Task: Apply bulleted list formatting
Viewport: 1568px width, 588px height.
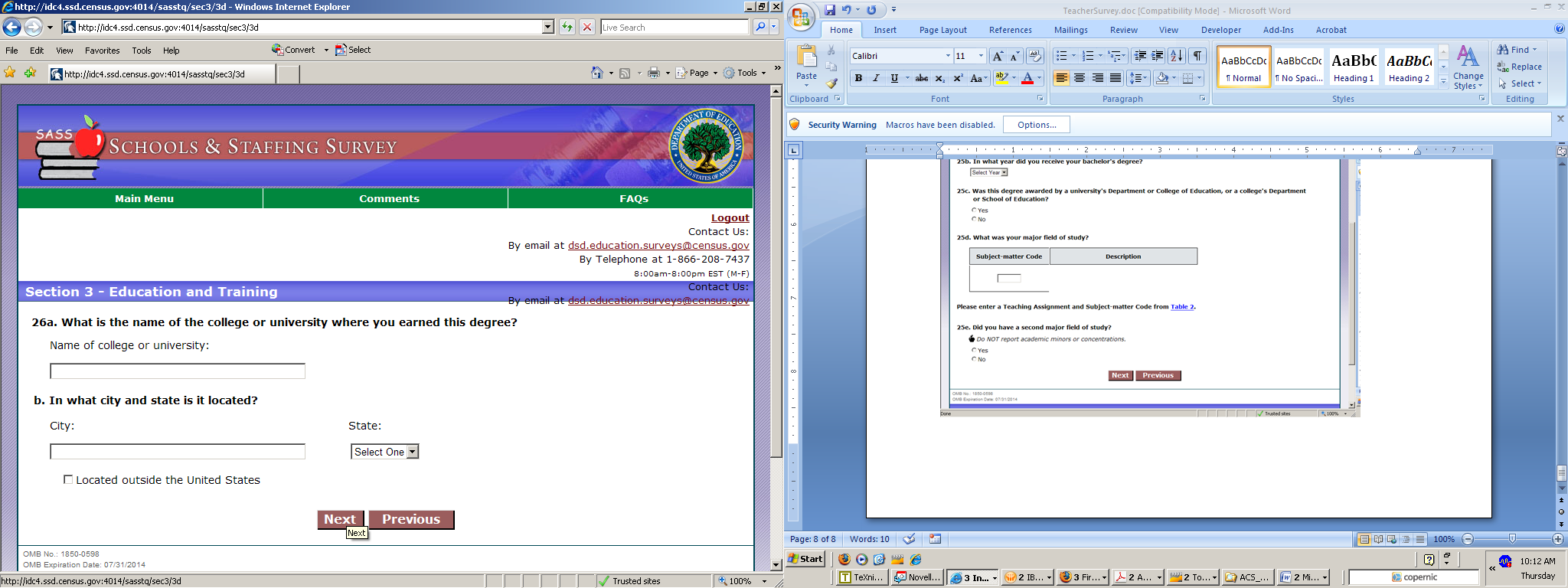Action: (x=1061, y=56)
